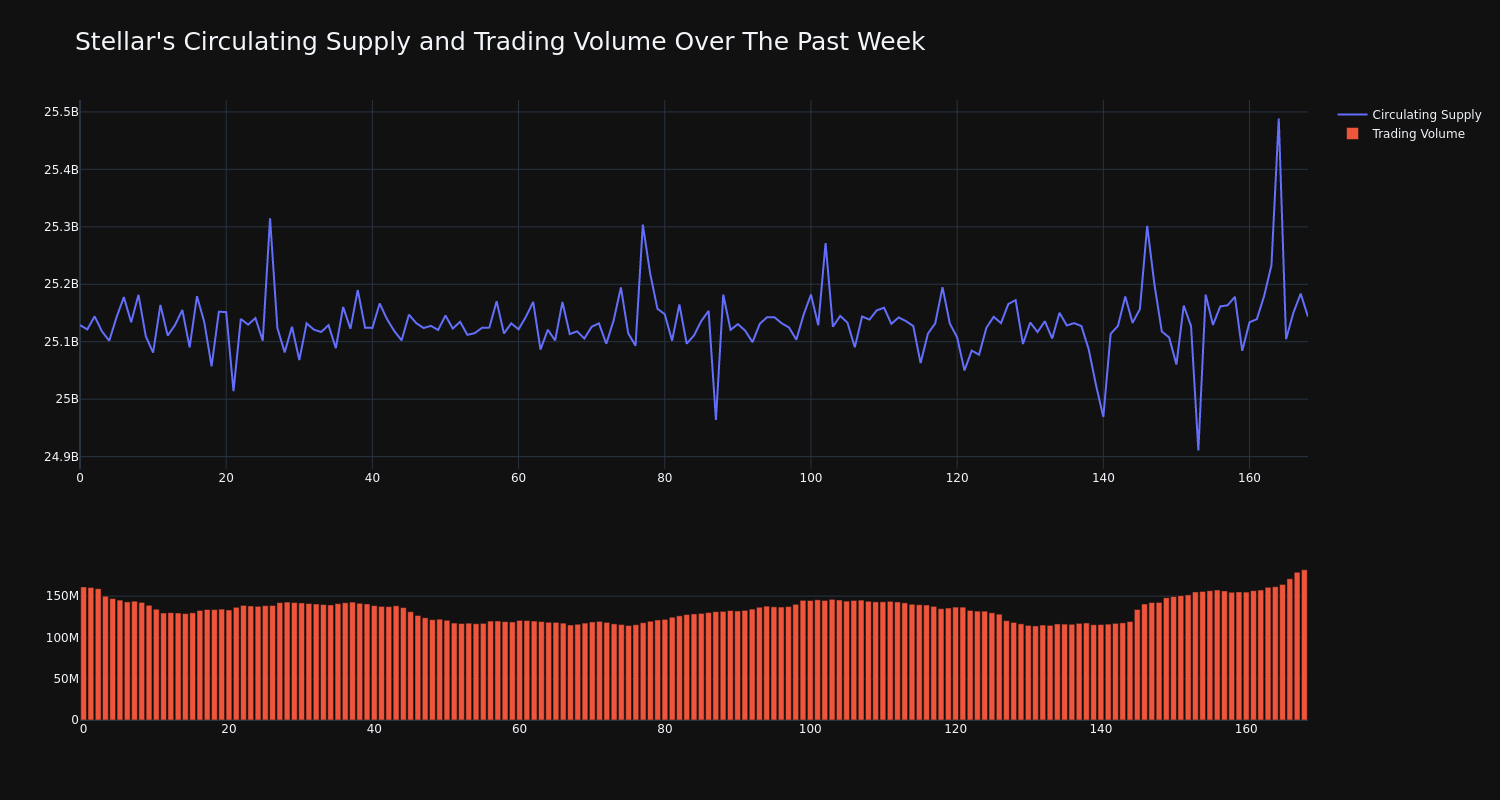1500x800 pixels.
Task: Click x-axis label 160 on volume chart
Action: 1246,729
